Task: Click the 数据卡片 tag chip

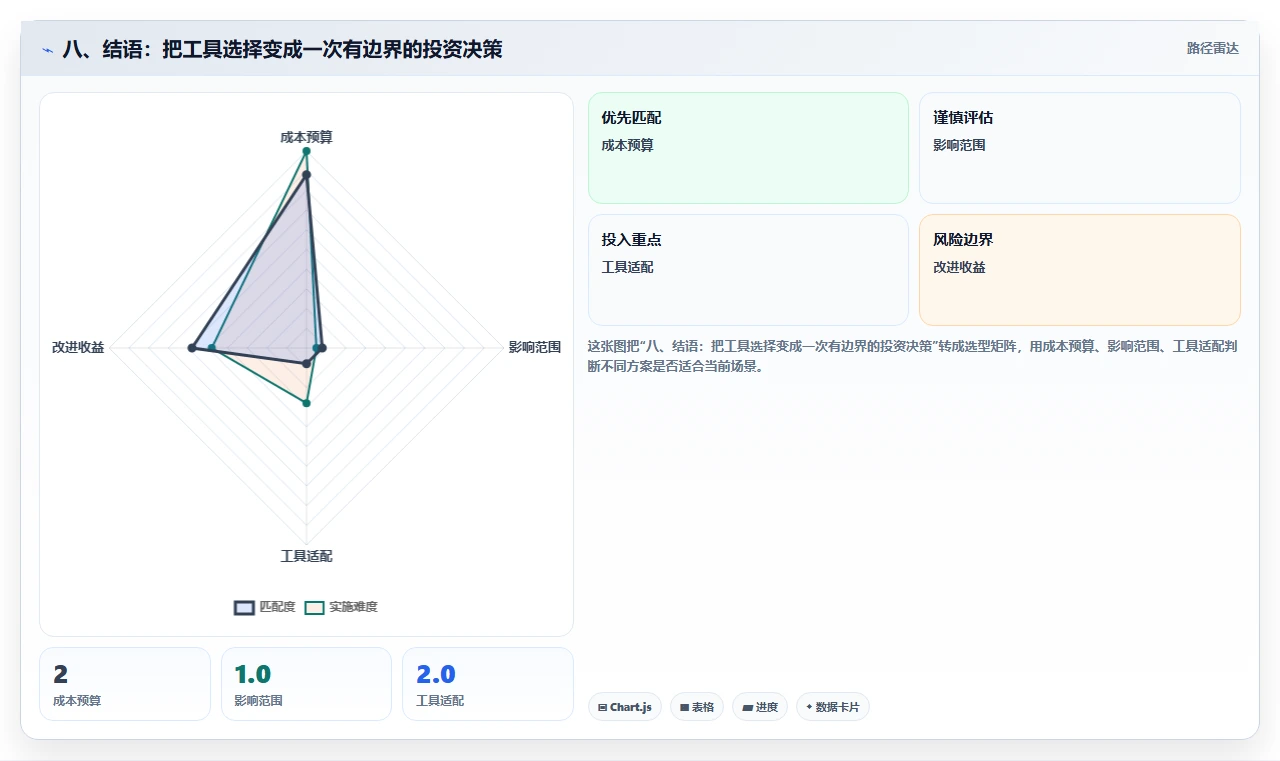Action: (x=833, y=707)
